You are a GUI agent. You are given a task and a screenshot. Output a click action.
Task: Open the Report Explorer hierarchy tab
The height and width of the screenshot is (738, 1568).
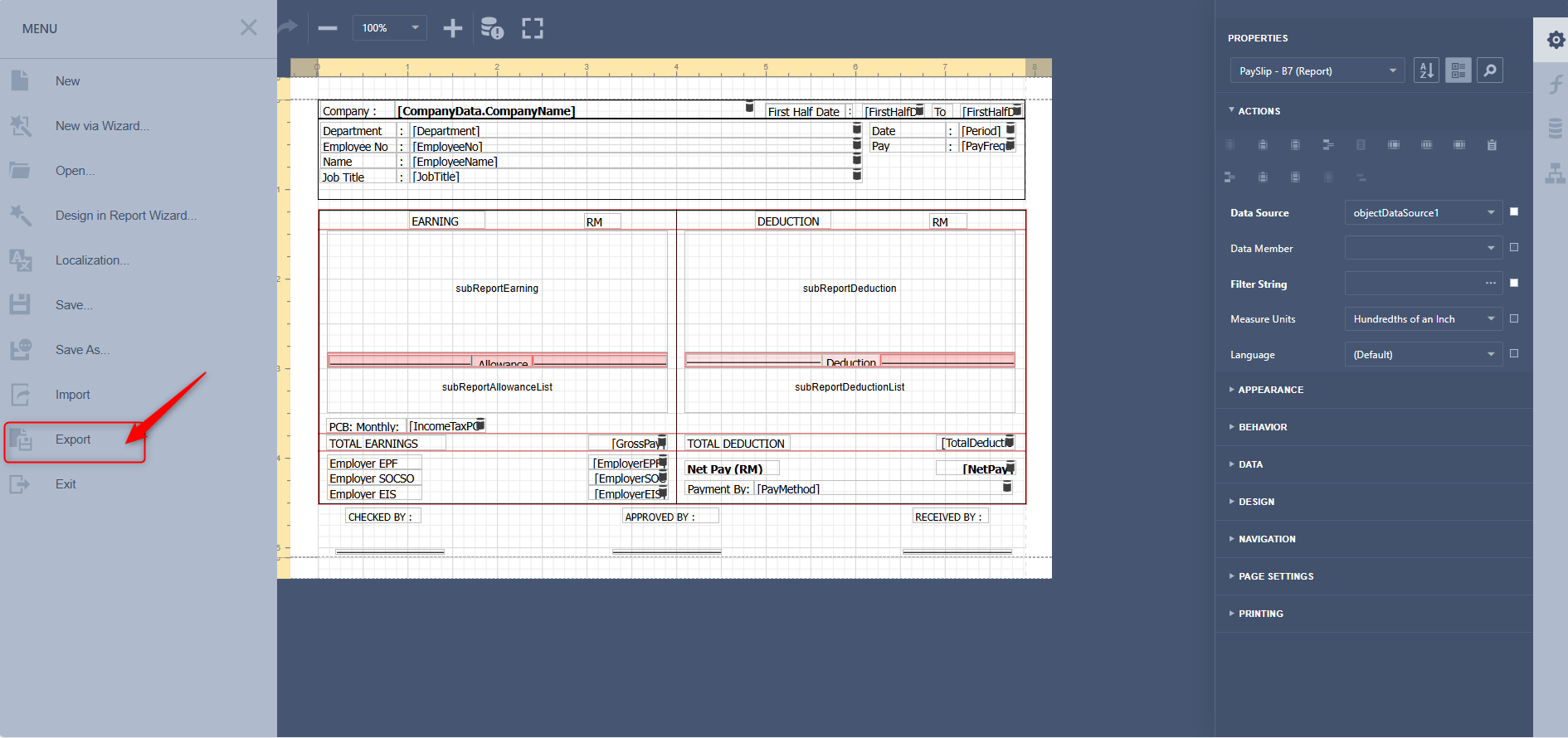click(x=1556, y=172)
